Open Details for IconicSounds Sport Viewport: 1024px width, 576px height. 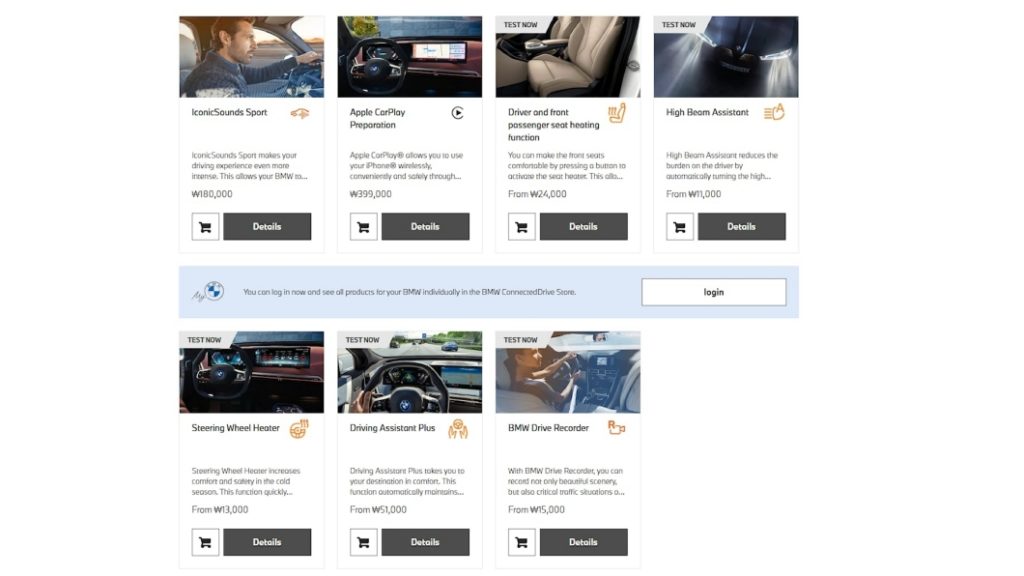click(267, 227)
